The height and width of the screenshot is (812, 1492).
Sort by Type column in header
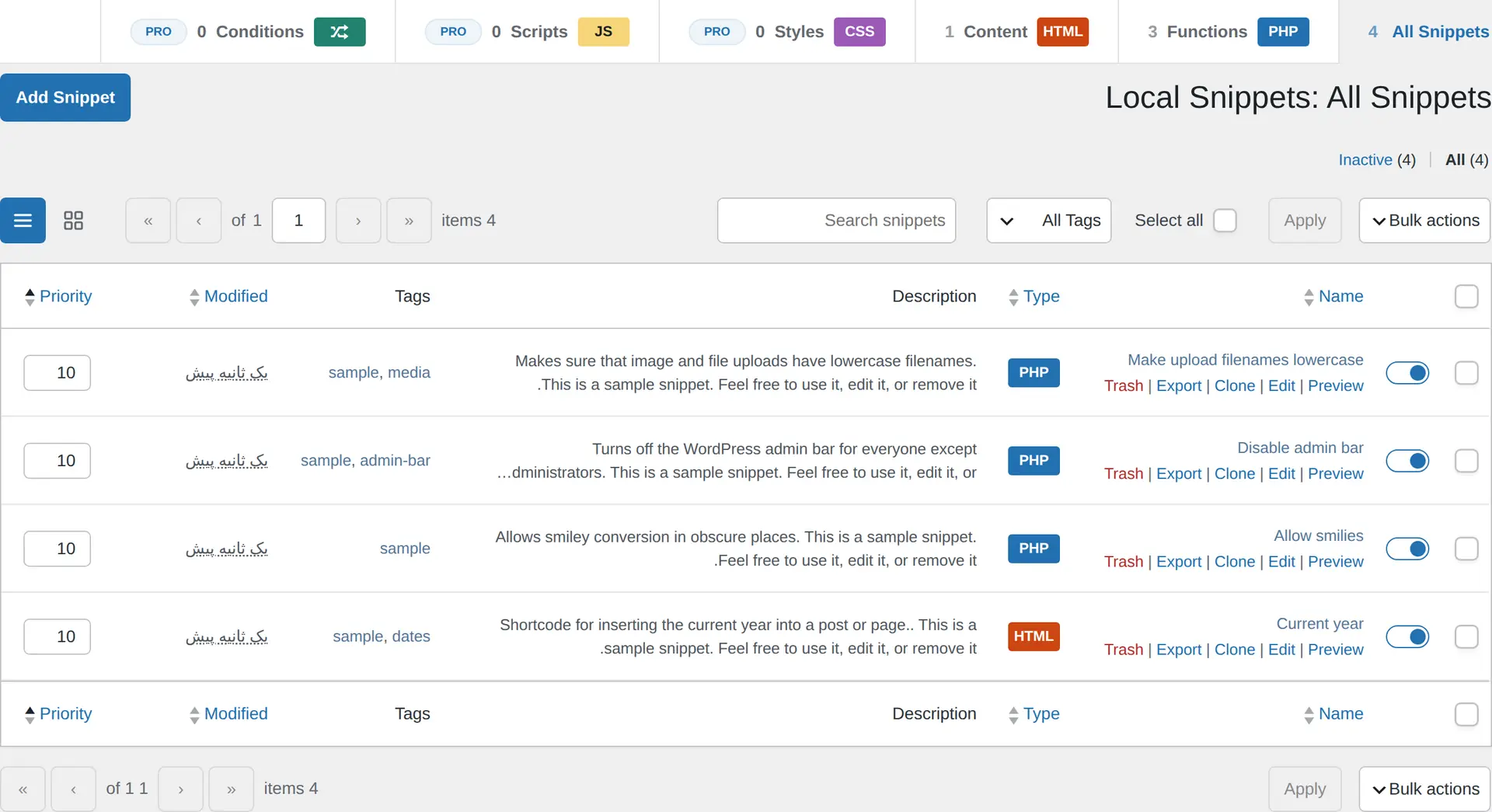click(1034, 296)
